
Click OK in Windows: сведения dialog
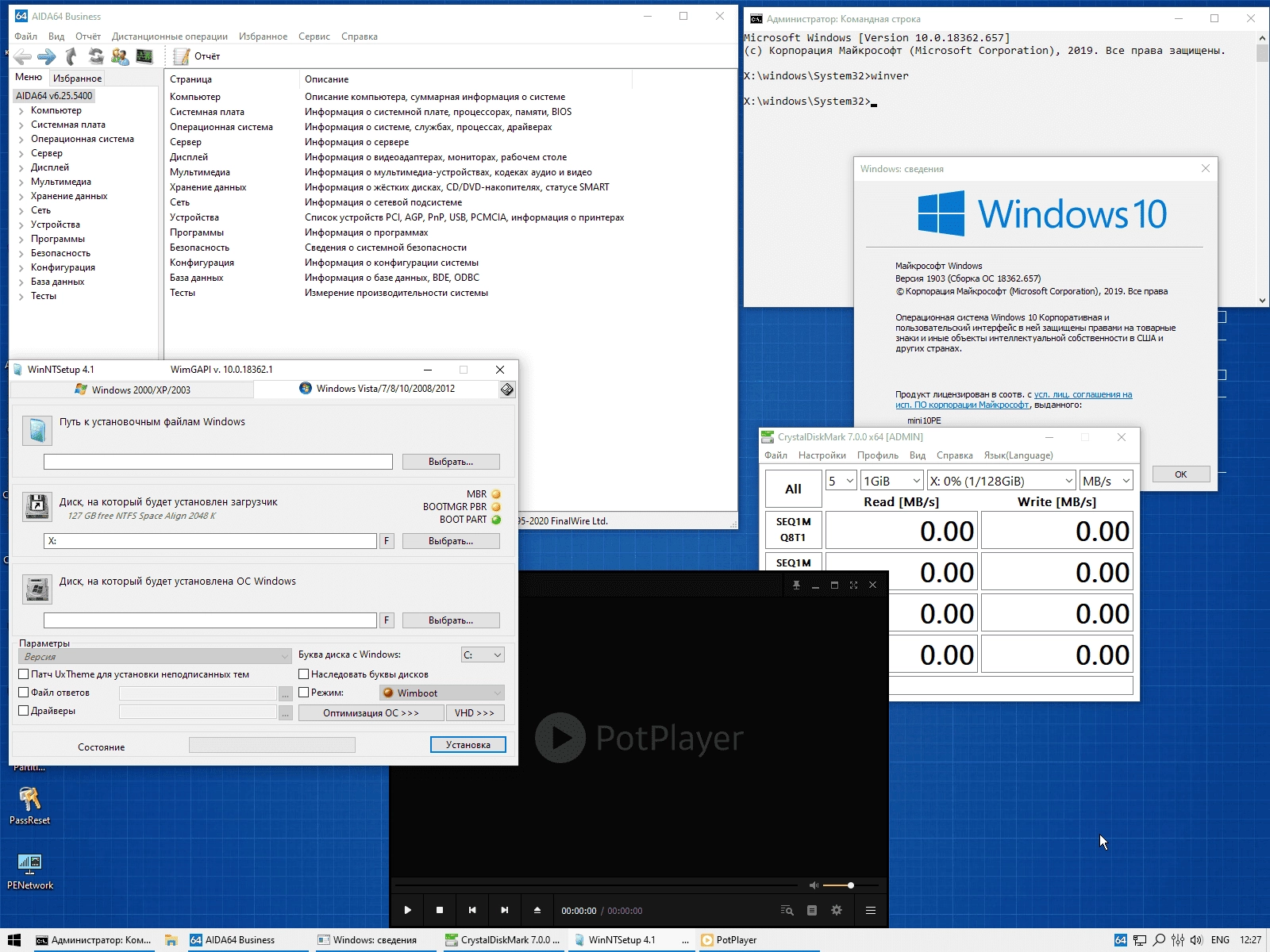coord(1181,474)
